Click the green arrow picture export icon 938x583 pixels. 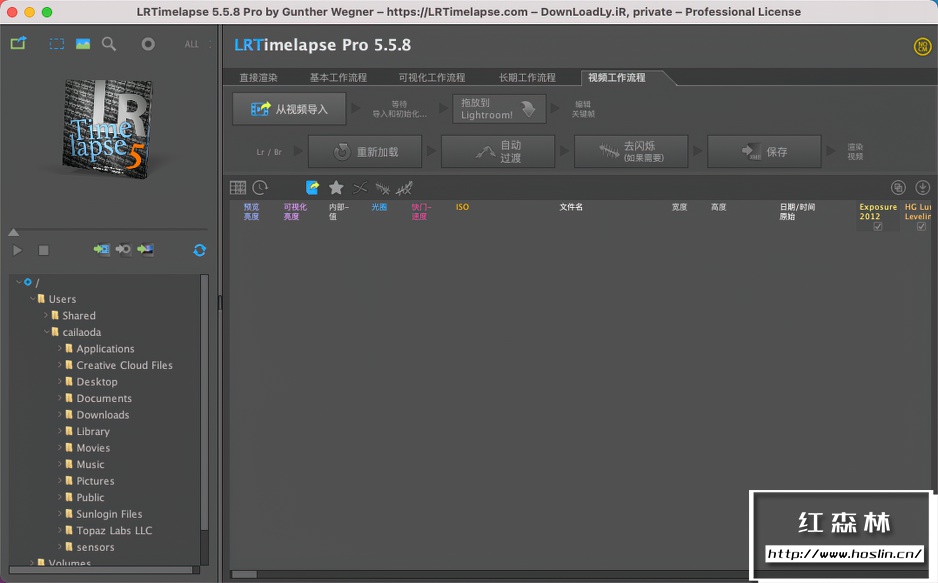[x=145, y=249]
